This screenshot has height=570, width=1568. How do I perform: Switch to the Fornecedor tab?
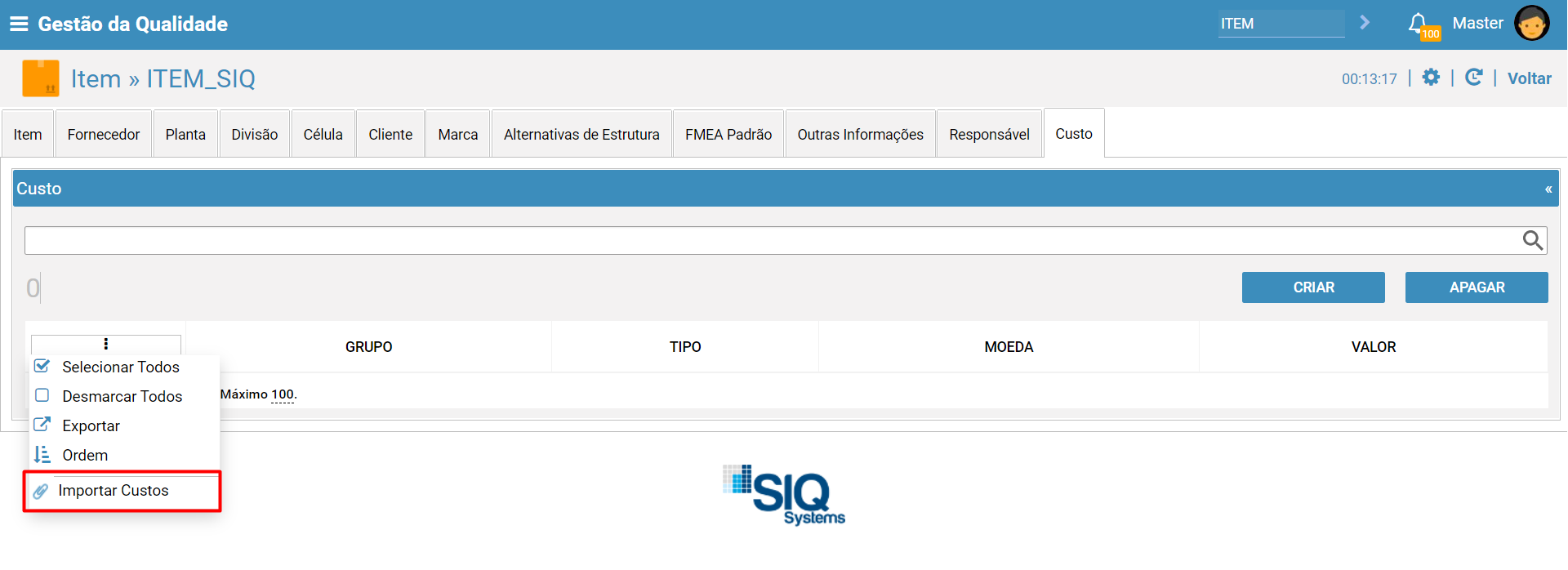(104, 134)
